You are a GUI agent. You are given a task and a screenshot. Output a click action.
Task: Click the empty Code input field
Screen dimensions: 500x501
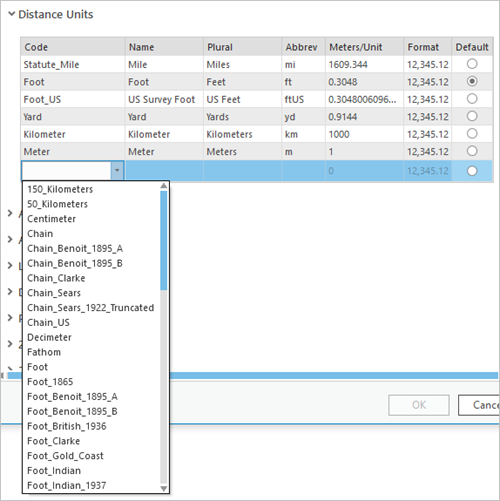pyautogui.click(x=67, y=170)
